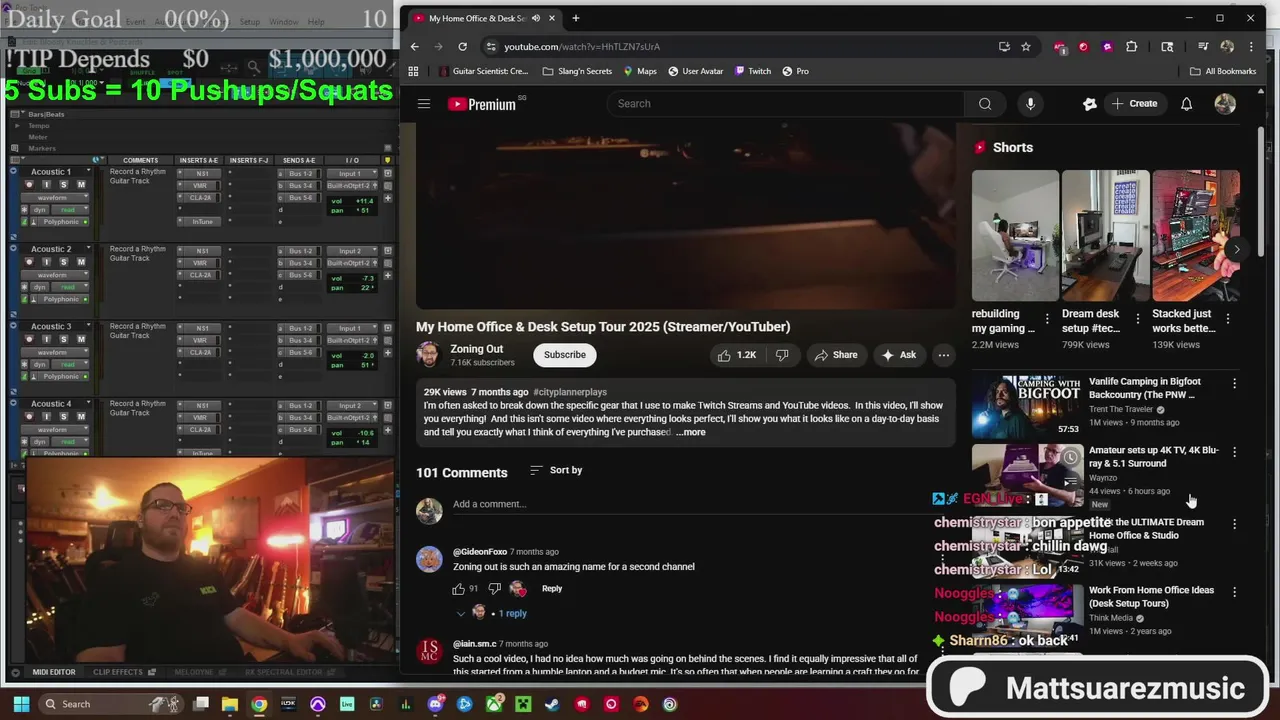Open Minecraft icon in taskbar
Screen dimensions: 1280x720
coord(523,704)
